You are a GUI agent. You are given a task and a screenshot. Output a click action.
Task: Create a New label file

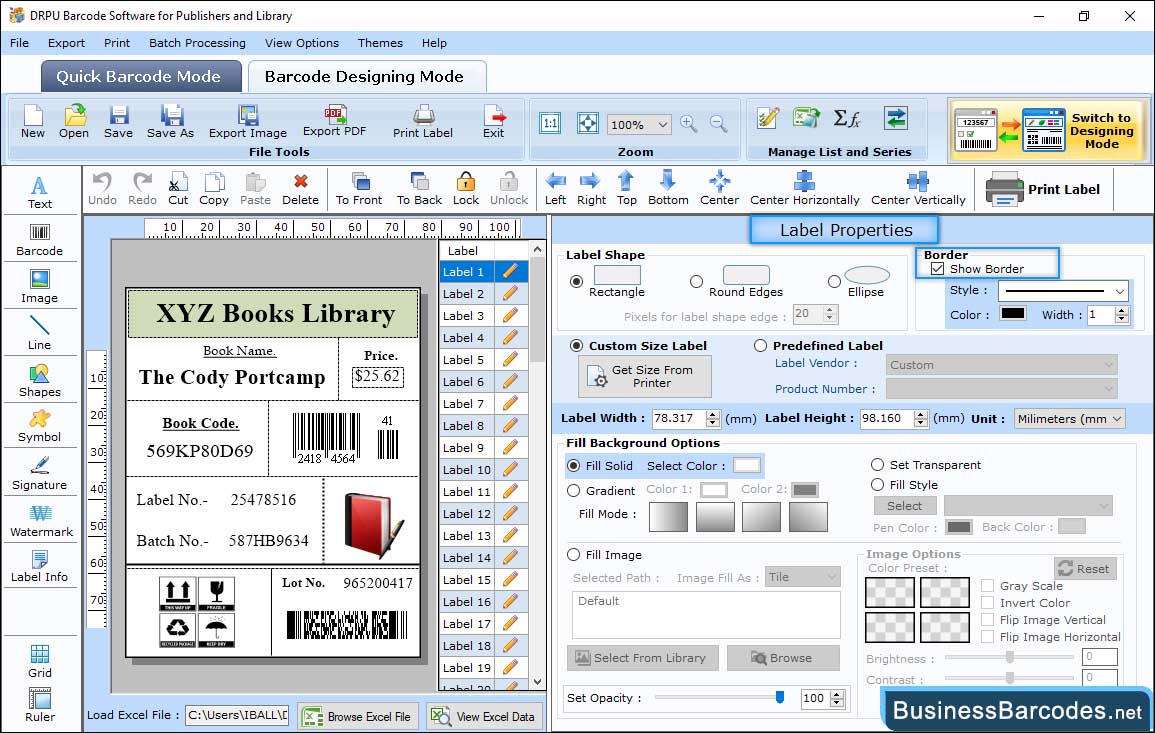[x=32, y=122]
